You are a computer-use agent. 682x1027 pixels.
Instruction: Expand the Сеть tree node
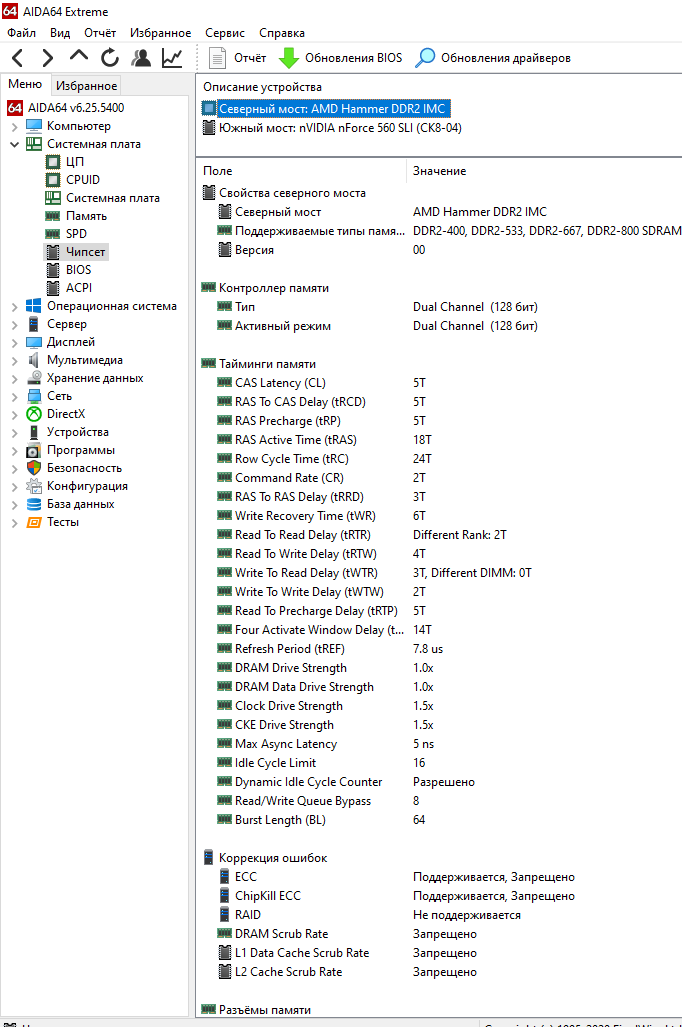14,396
